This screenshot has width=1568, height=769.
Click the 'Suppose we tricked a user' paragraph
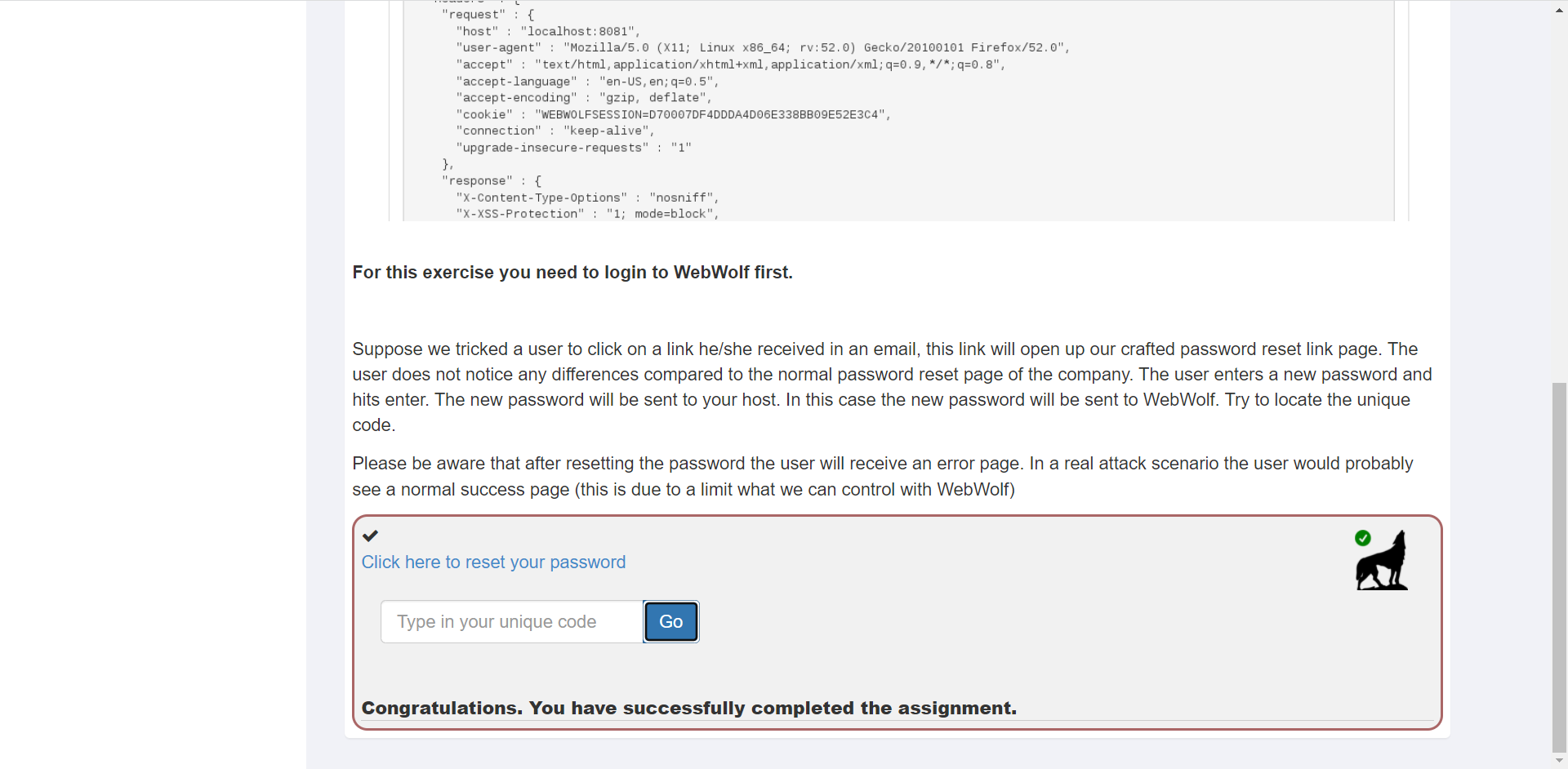(x=893, y=387)
